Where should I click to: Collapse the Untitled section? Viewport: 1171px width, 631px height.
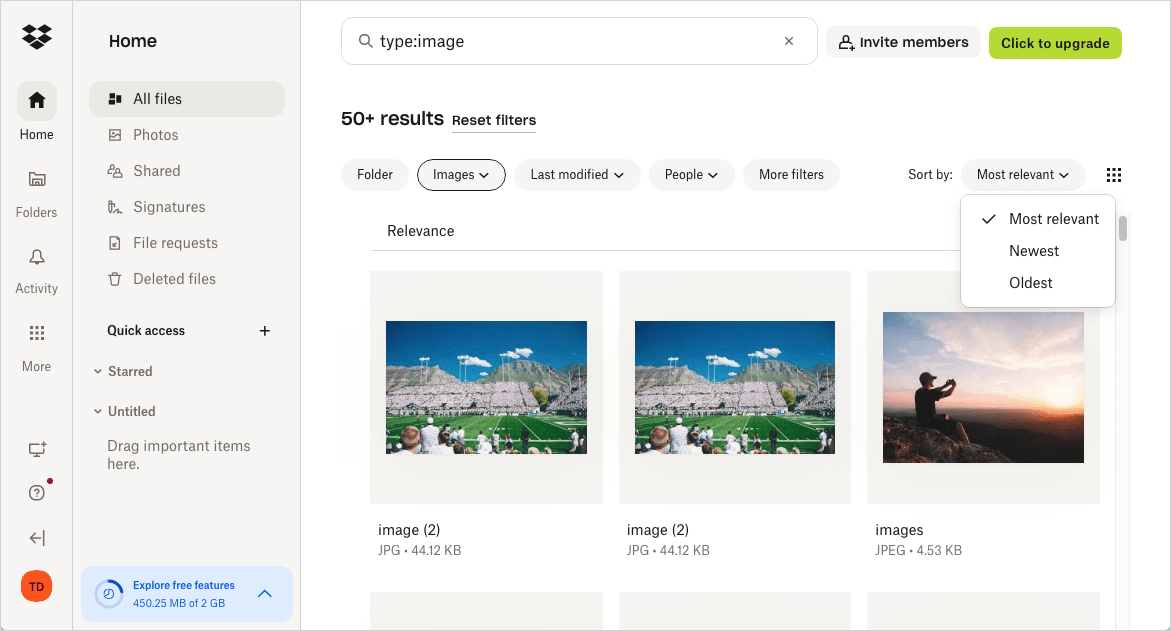click(98, 411)
